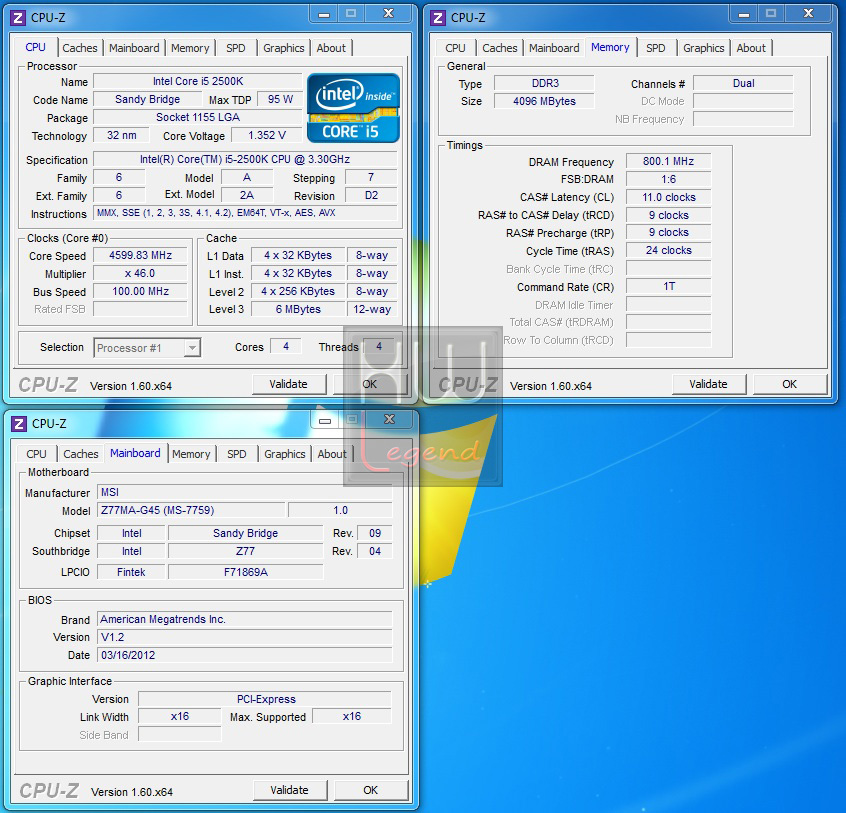Open About tab in the CPU window

click(331, 48)
